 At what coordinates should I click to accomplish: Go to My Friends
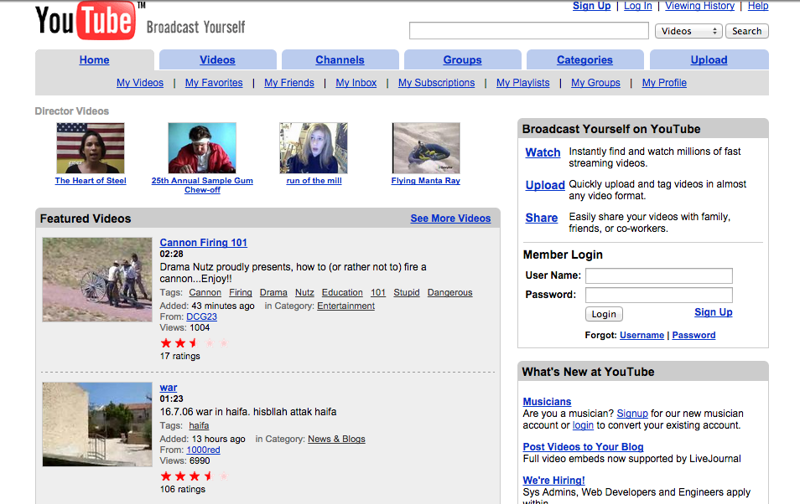(289, 83)
